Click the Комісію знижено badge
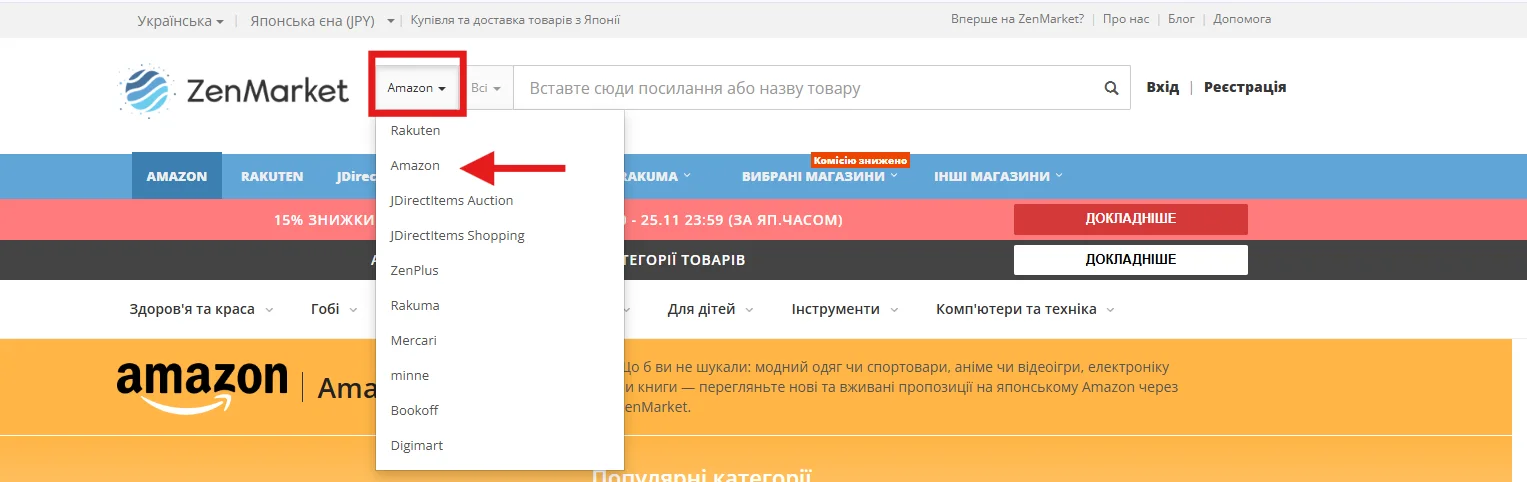This screenshot has width=1527, height=482. [x=860, y=160]
